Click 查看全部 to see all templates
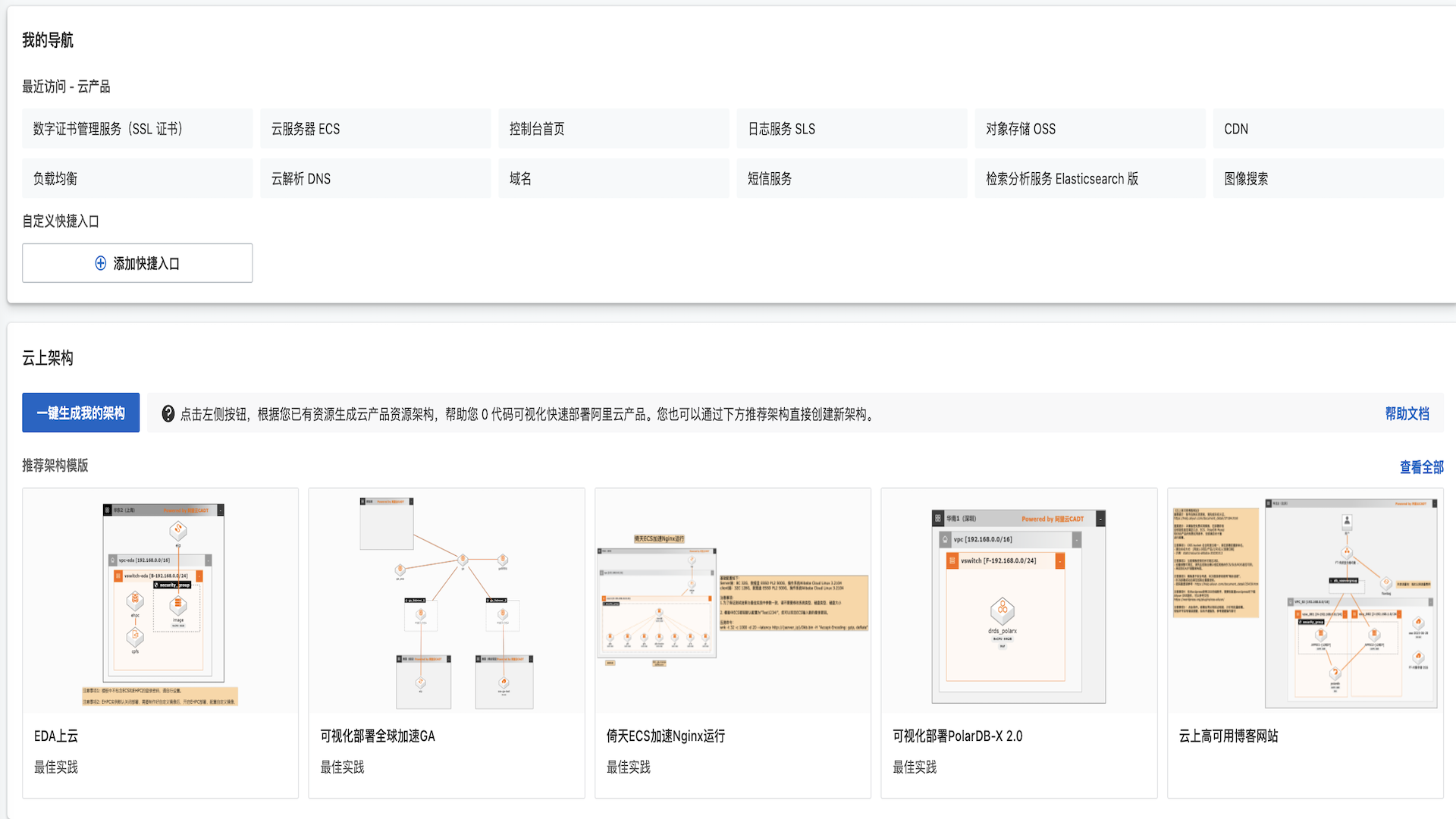The width and height of the screenshot is (1456, 819). [1422, 468]
